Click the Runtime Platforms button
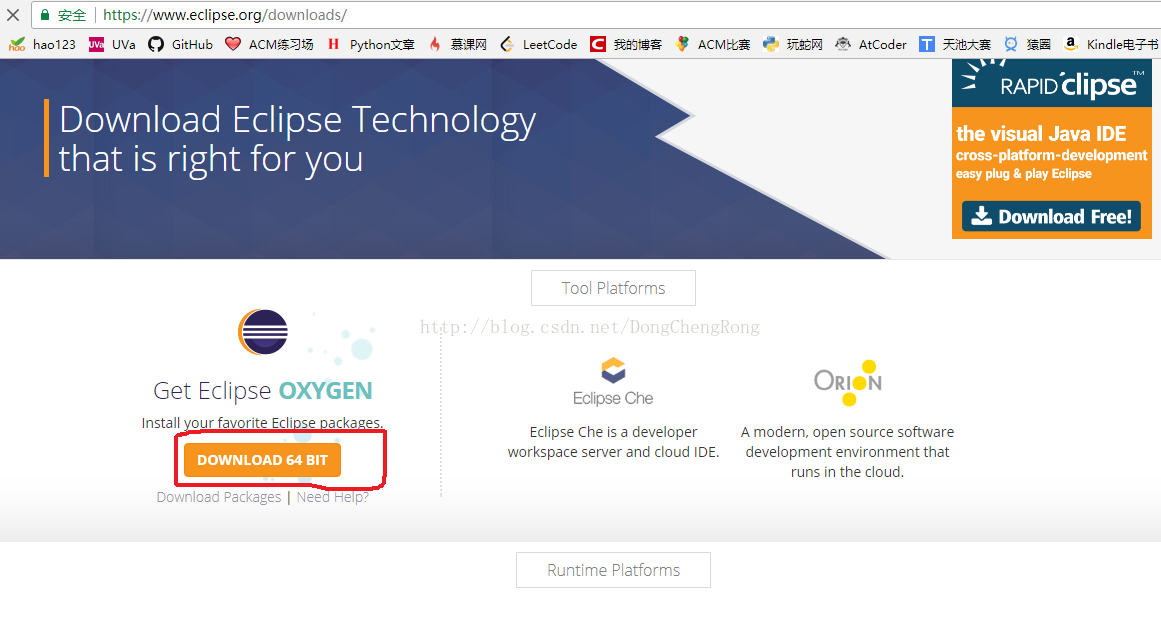This screenshot has width=1161, height=633. coord(613,570)
